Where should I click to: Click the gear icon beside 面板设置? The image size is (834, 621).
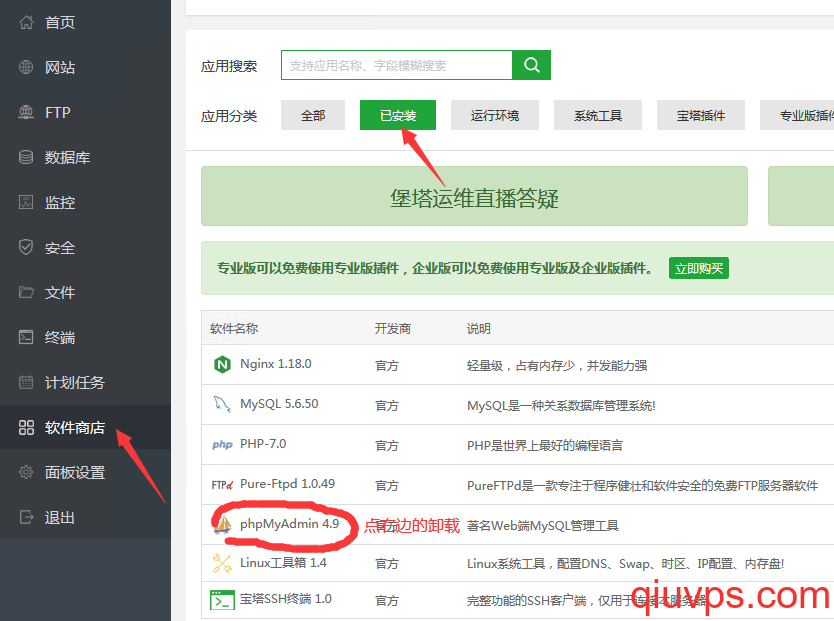[26, 472]
